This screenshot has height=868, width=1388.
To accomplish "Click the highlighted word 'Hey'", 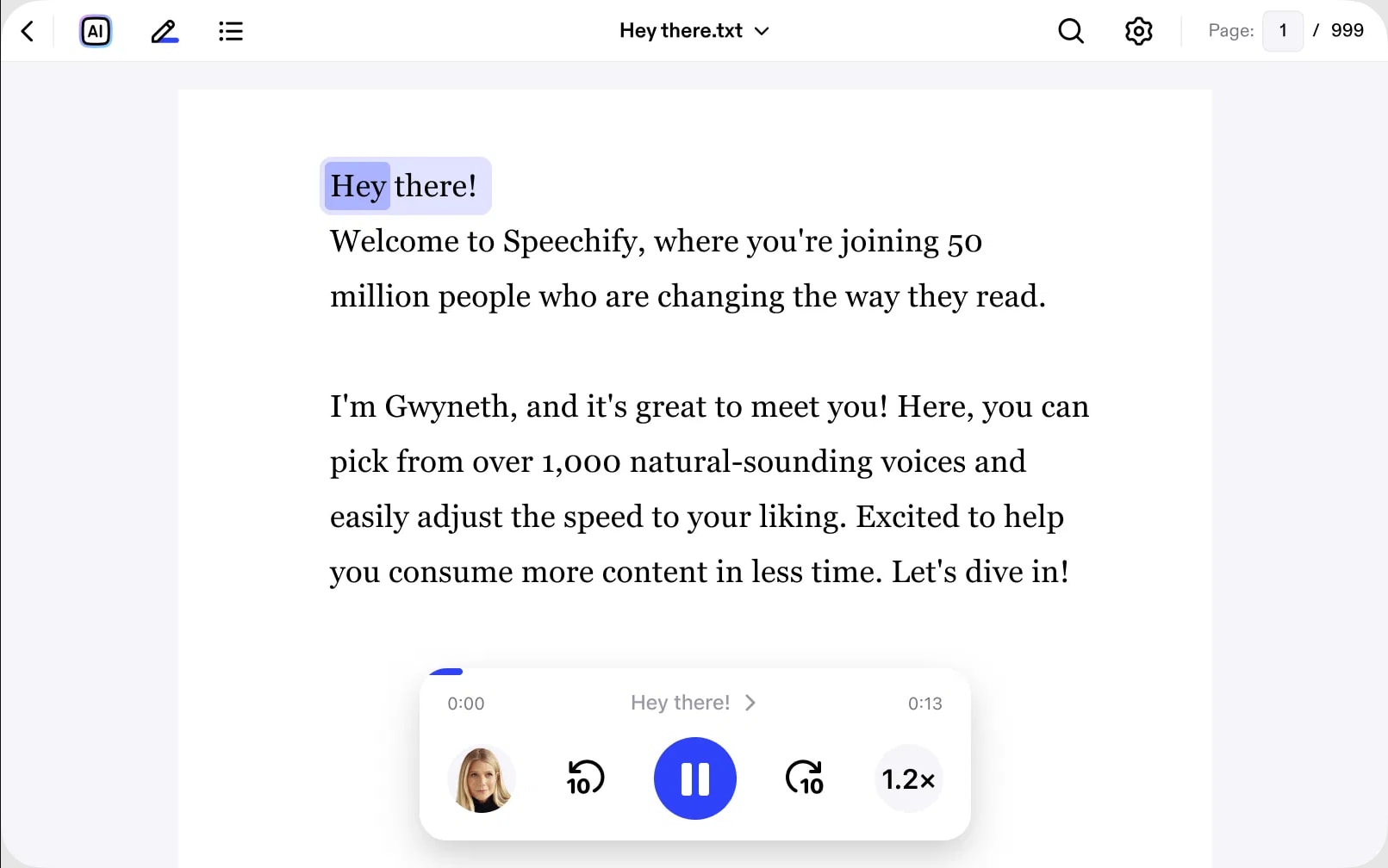I will 358,186.
